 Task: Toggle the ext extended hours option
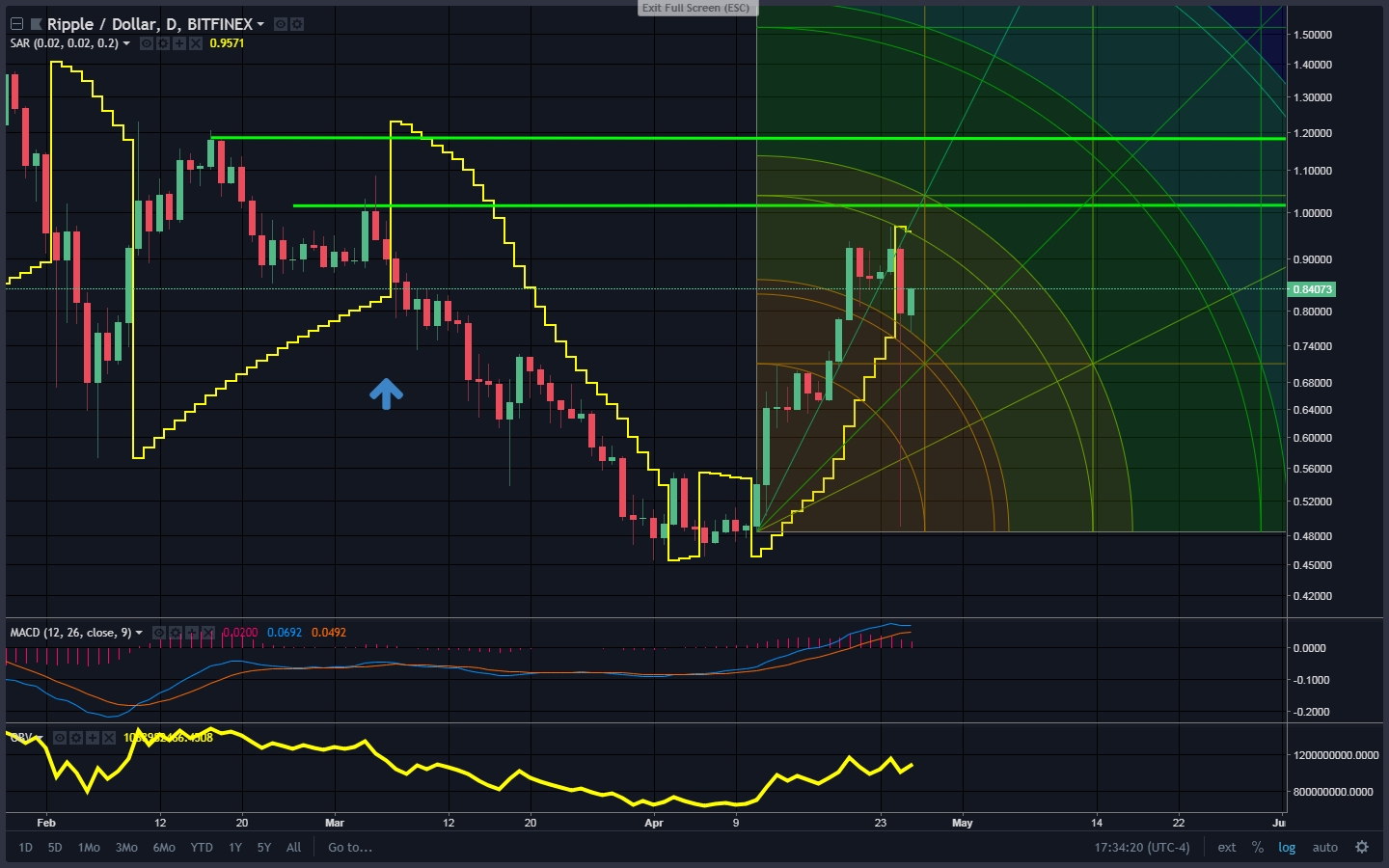(x=1227, y=848)
